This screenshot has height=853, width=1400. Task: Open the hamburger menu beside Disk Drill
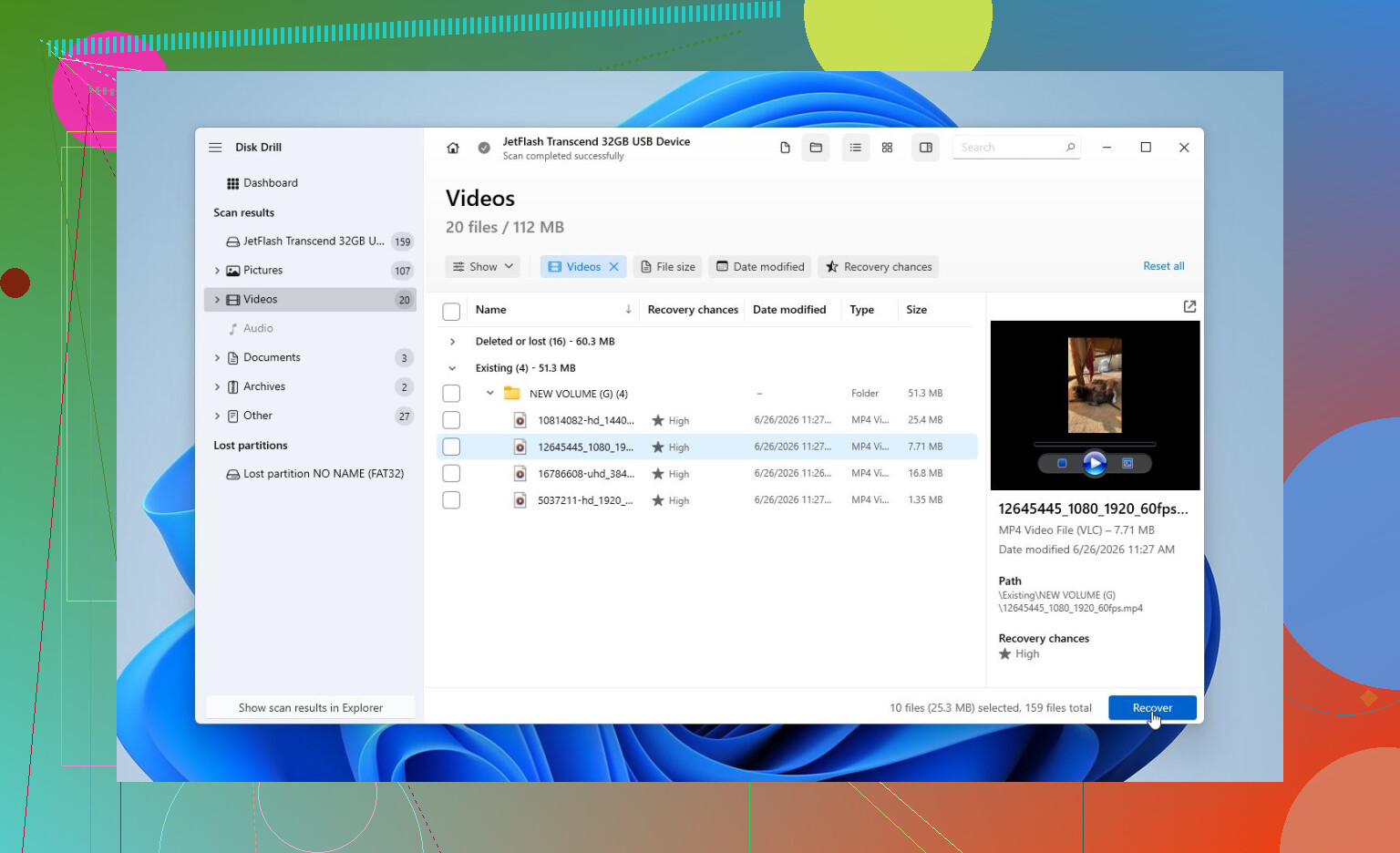pos(215,148)
